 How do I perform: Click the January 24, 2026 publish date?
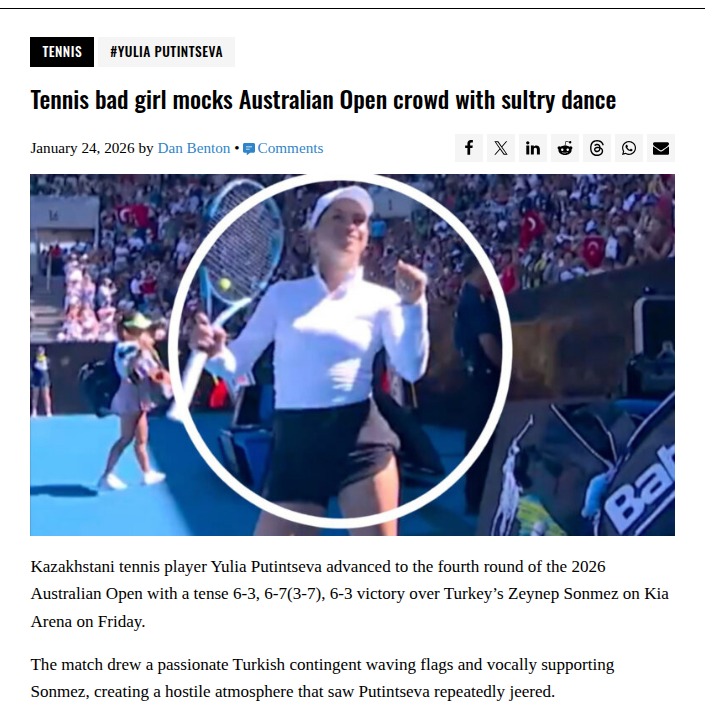point(83,148)
